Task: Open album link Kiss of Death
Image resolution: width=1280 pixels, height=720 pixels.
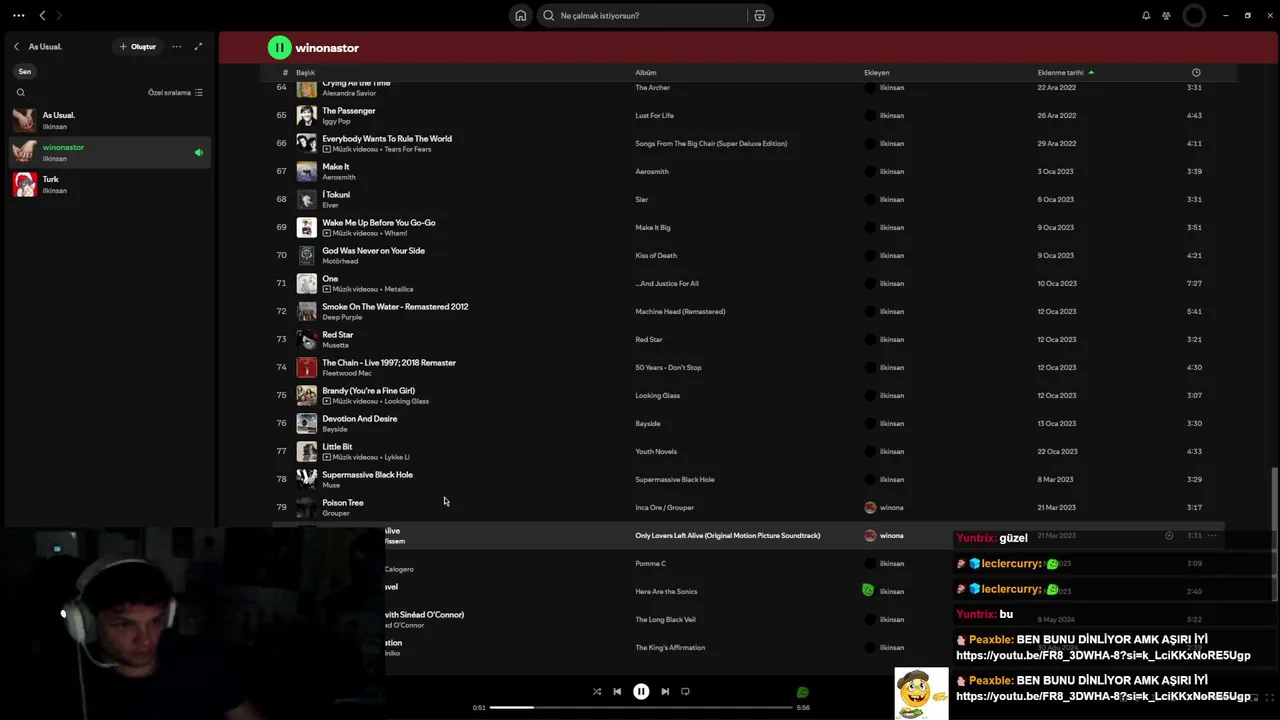Action: point(656,255)
